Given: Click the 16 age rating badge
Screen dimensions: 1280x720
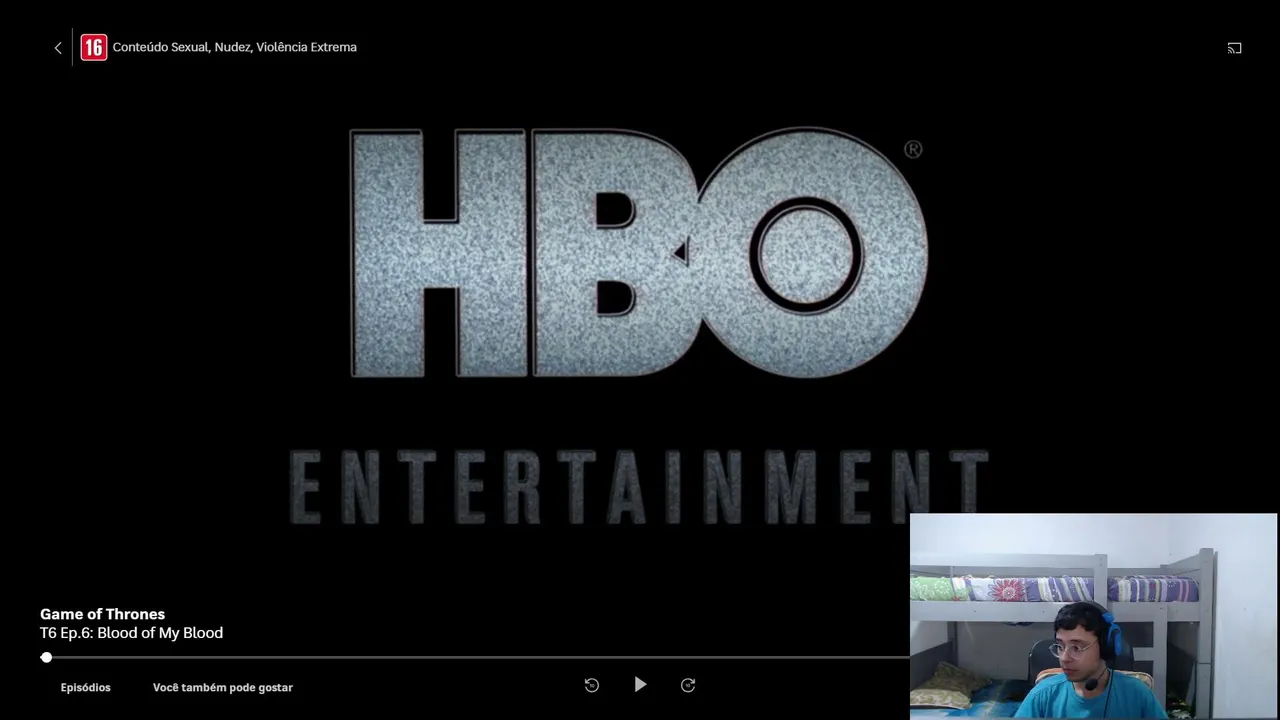Looking at the screenshot, I should pyautogui.click(x=93, y=47).
